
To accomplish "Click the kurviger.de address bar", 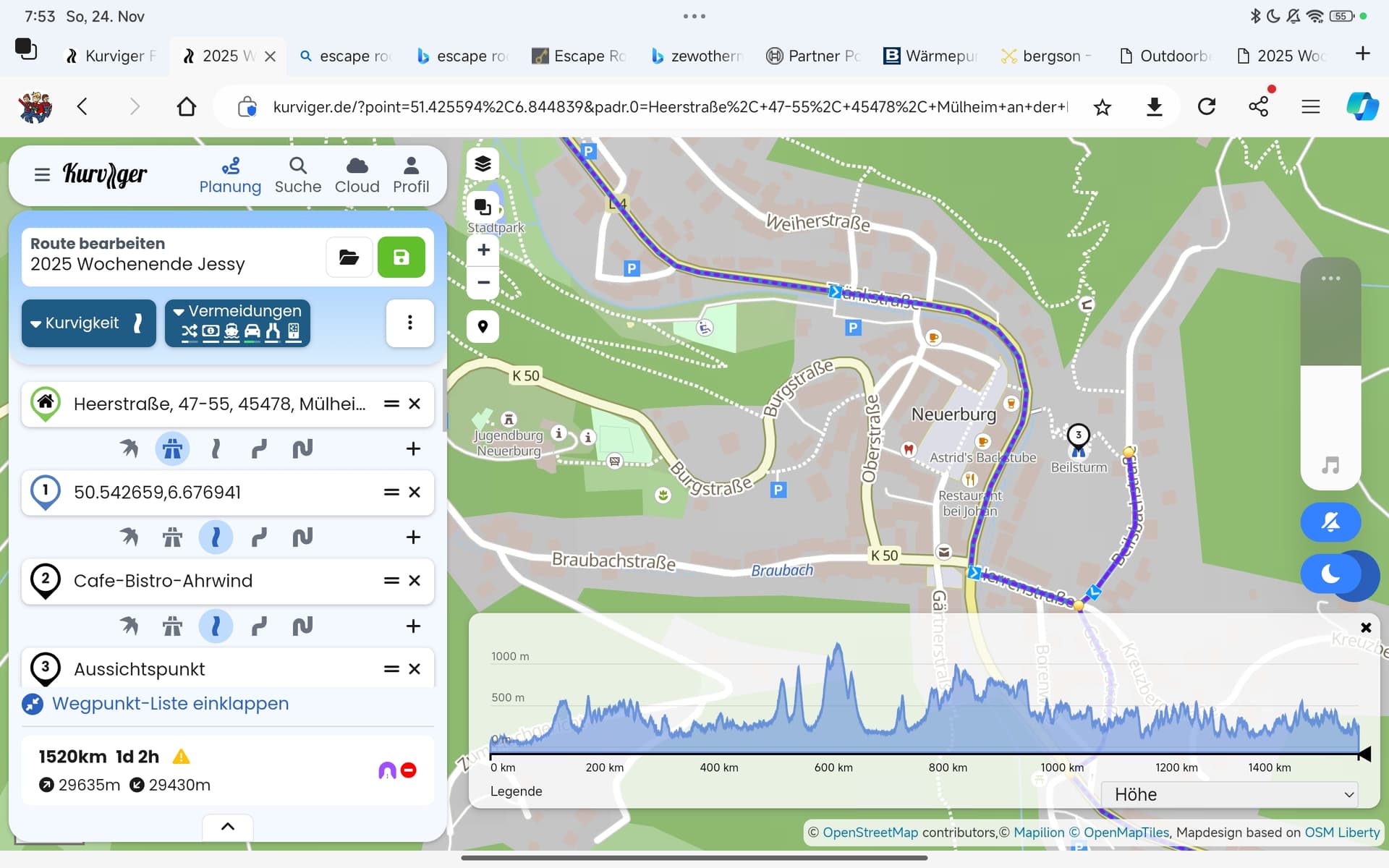I will (669, 107).
